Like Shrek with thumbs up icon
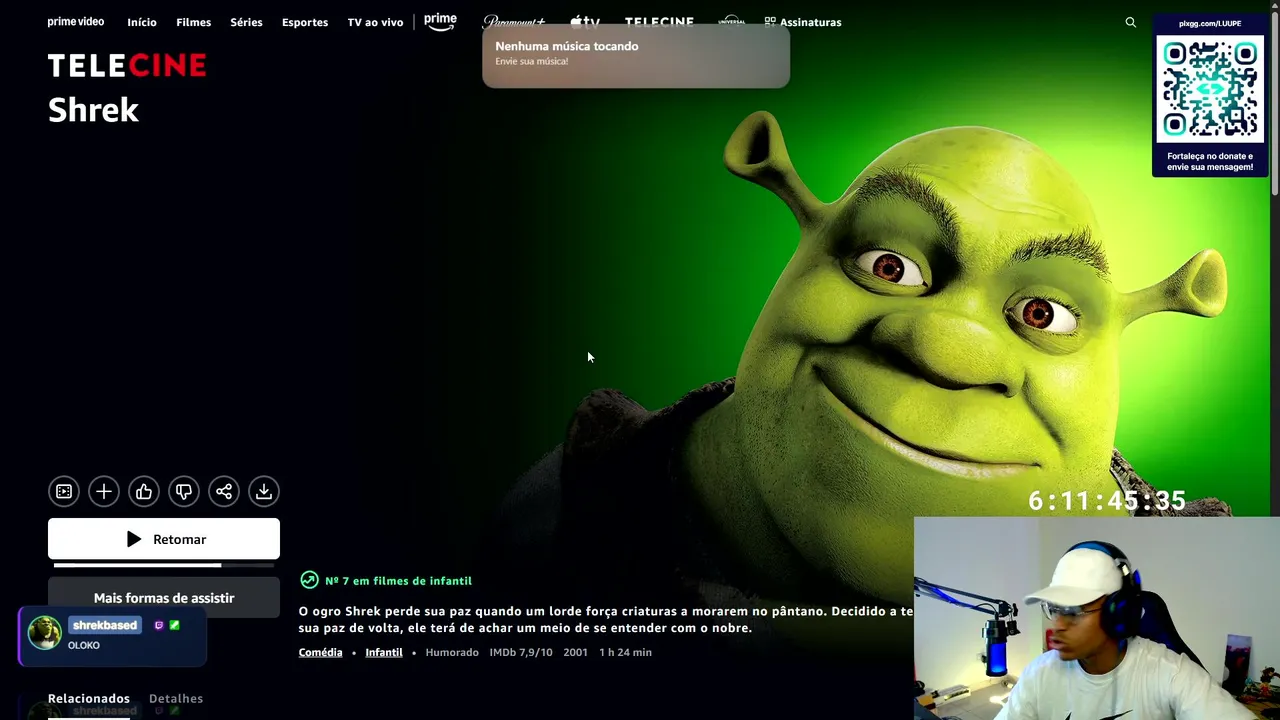Image resolution: width=1280 pixels, height=720 pixels. (x=144, y=491)
